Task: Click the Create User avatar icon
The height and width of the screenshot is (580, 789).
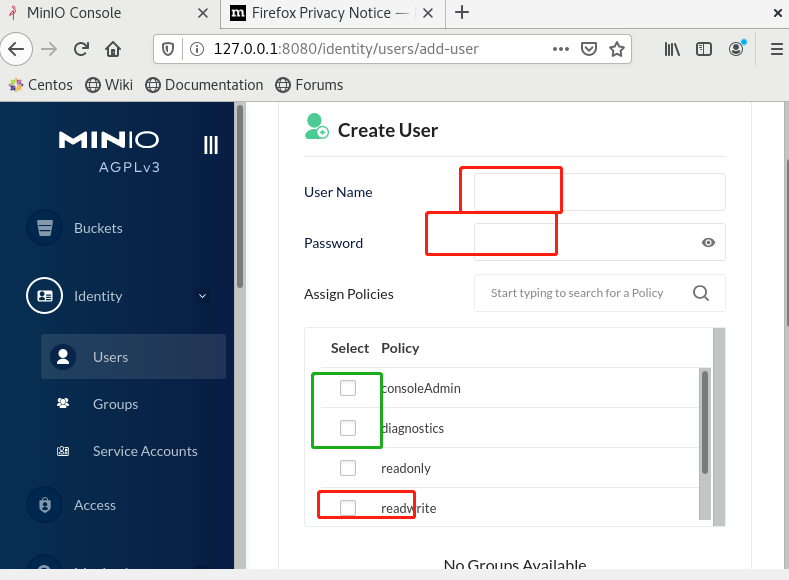Action: [317, 126]
